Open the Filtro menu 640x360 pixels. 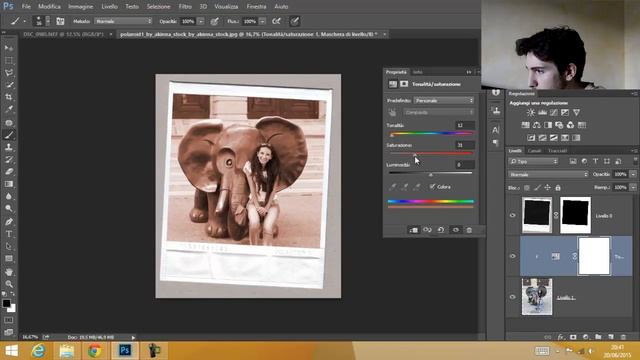click(185, 7)
